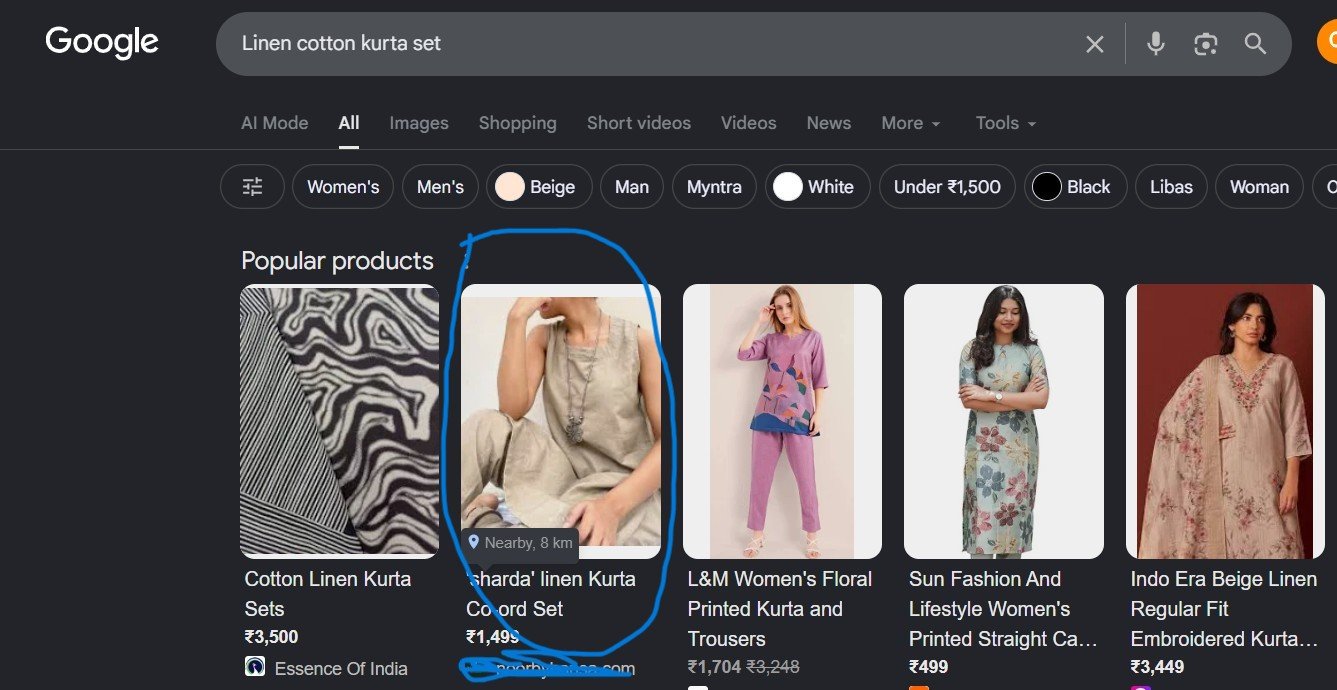Viewport: 1337px width, 690px height.
Task: Go to the Videos tab
Action: coord(748,123)
